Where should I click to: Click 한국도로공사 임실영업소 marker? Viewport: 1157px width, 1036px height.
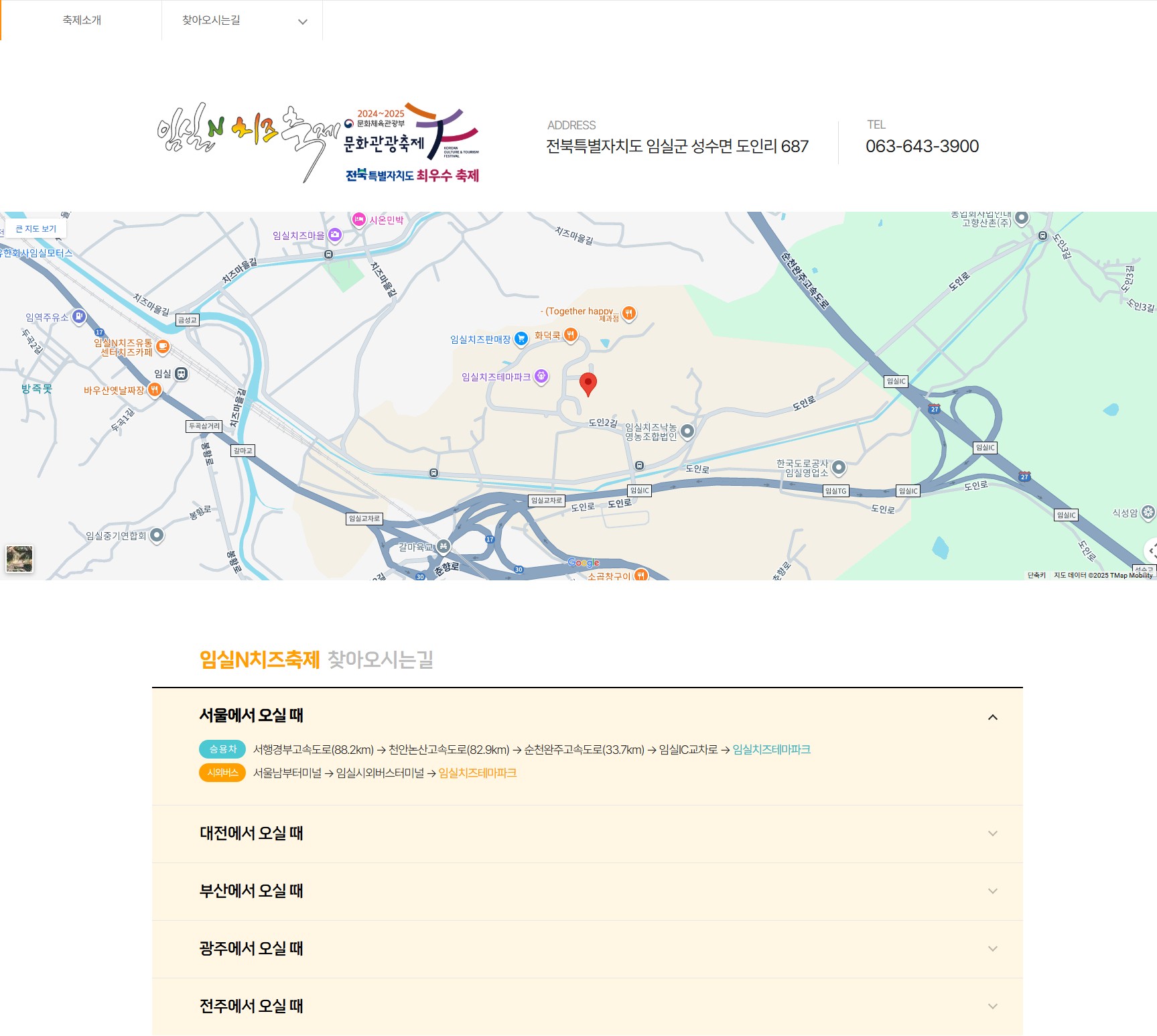(838, 467)
